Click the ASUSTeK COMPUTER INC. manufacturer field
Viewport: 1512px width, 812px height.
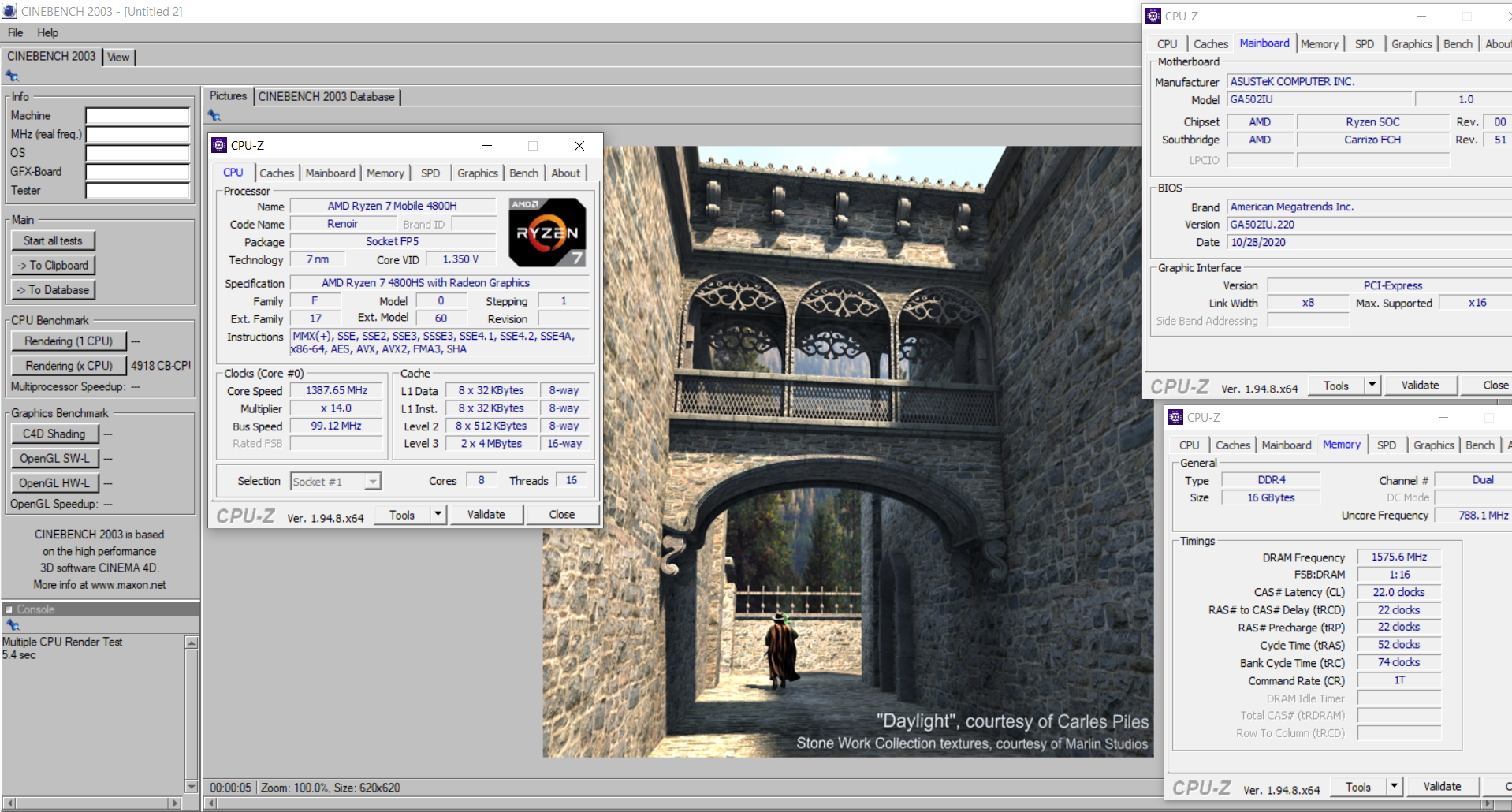1370,81
